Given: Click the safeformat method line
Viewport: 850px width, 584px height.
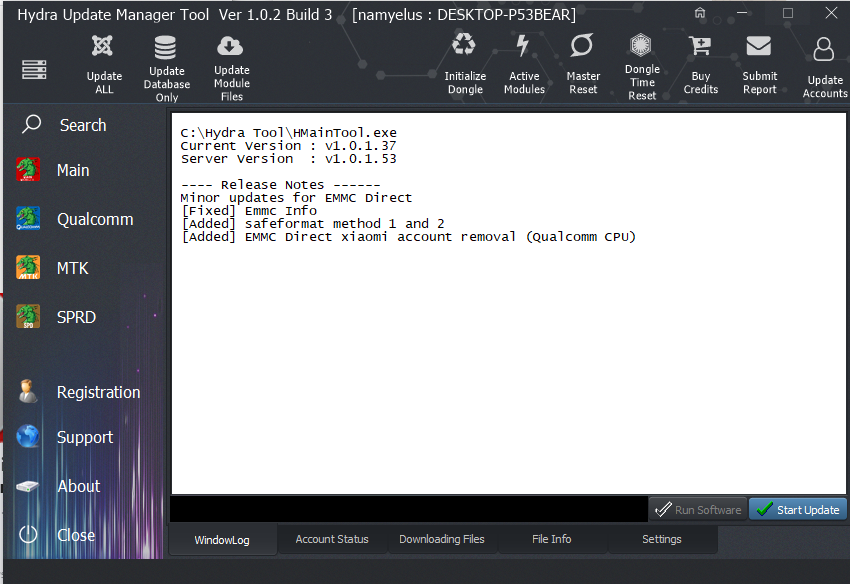Looking at the screenshot, I should tap(313, 224).
